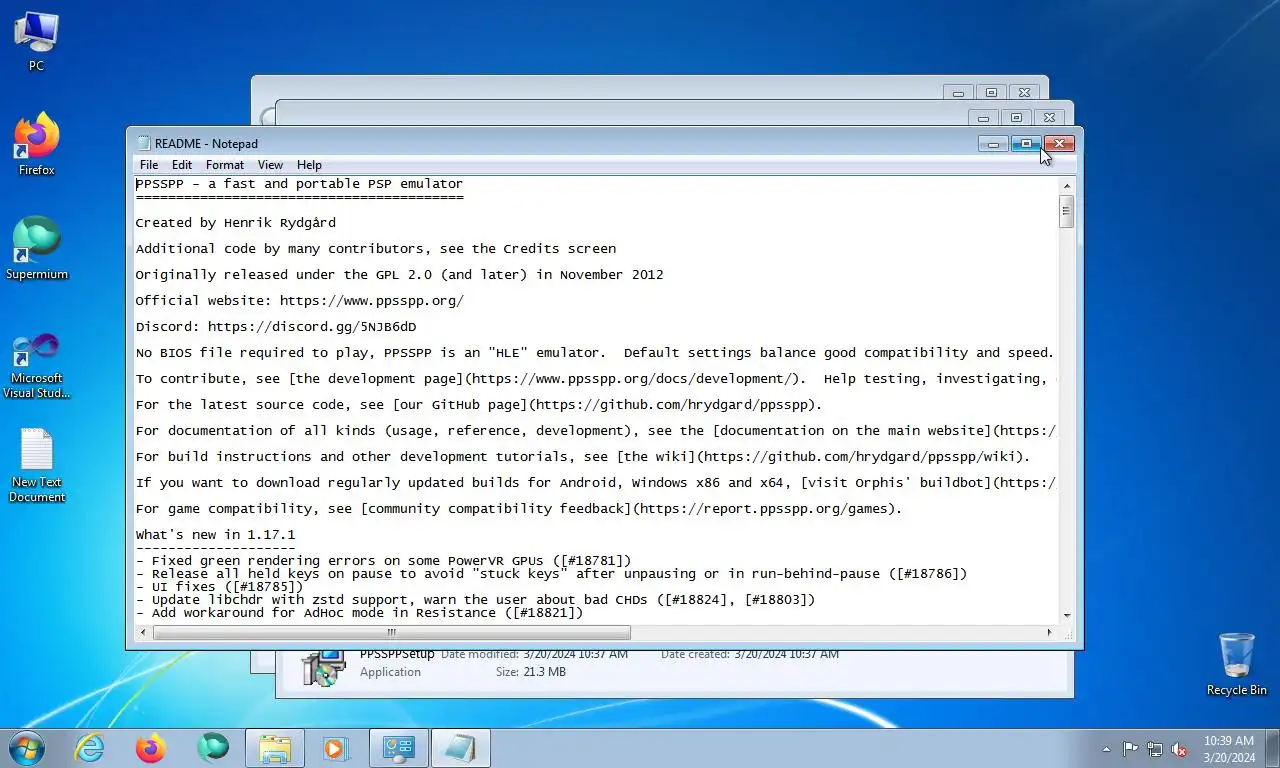Minimize the README Notepad window
The width and height of the screenshot is (1280, 768).
[993, 144]
